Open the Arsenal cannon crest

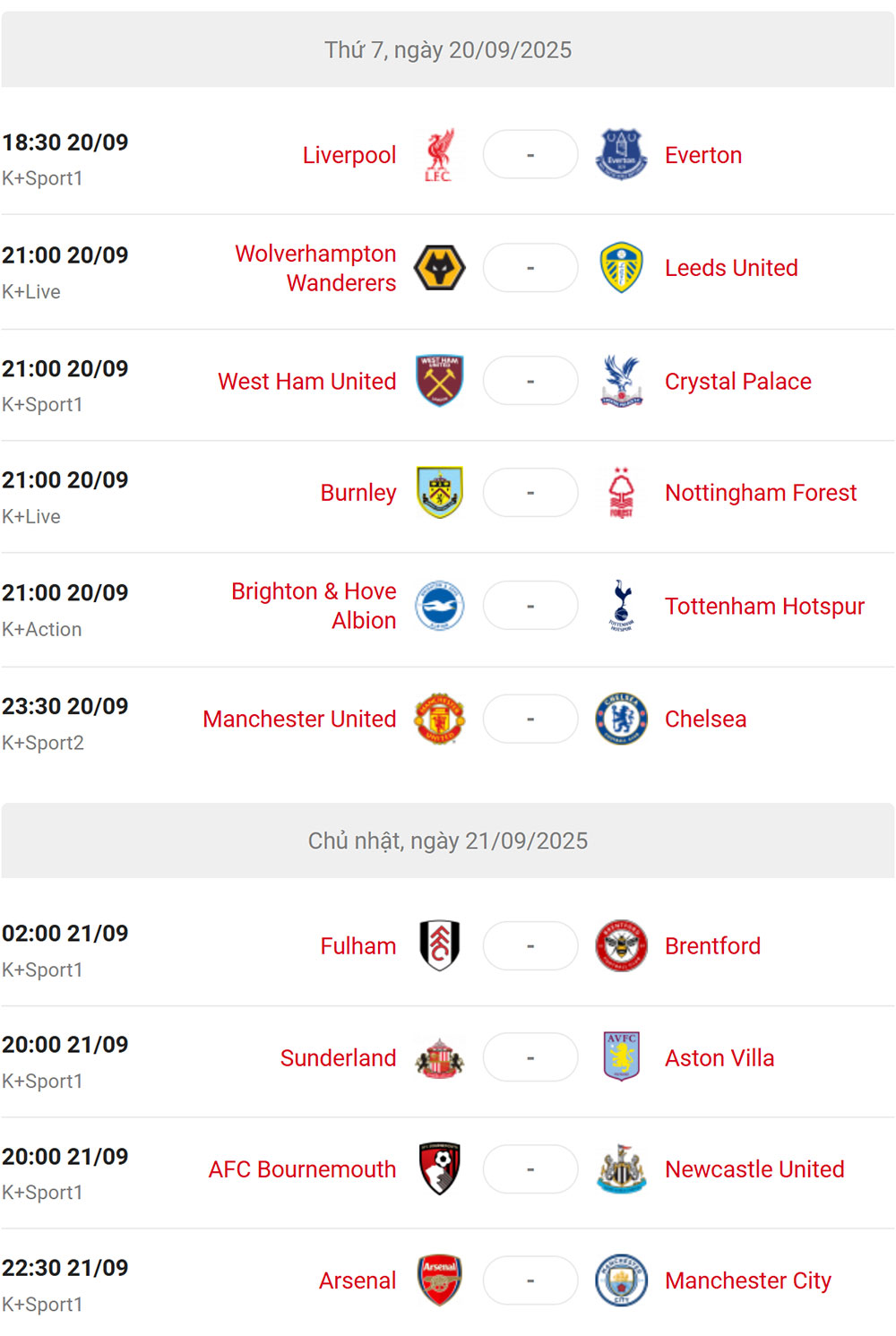pos(439,1280)
